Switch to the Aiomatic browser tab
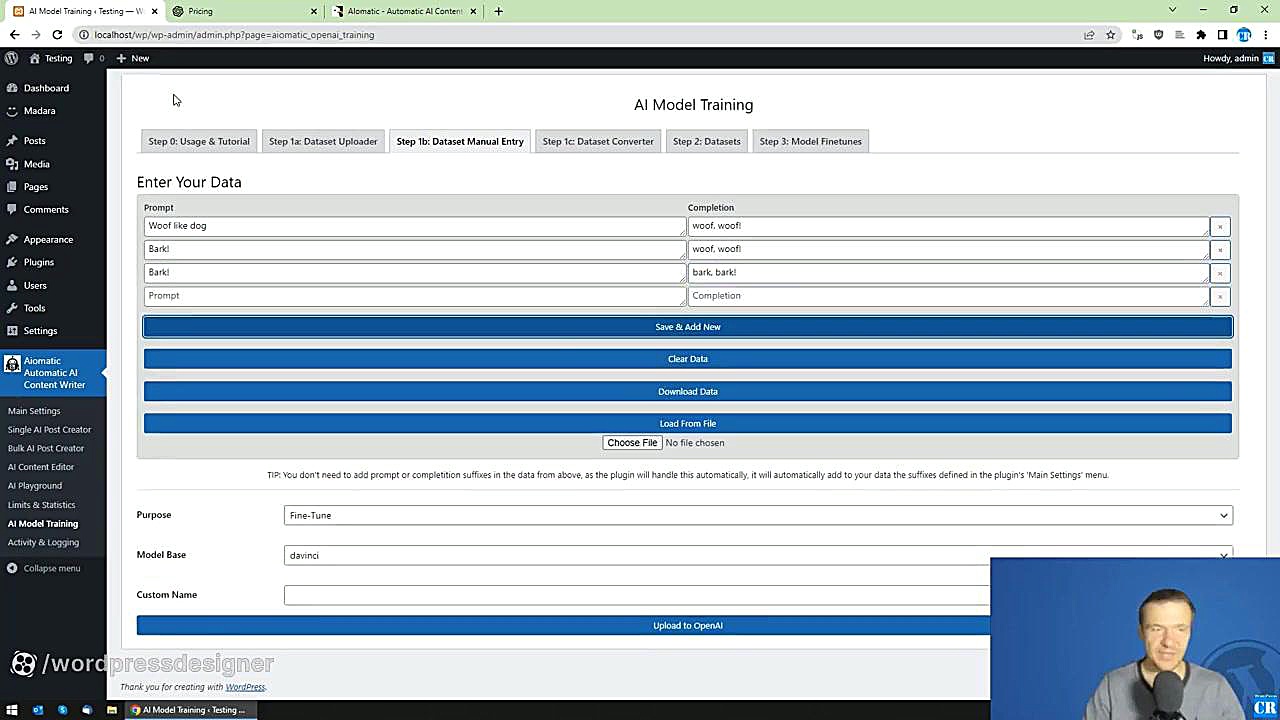The height and width of the screenshot is (720, 1280). pos(404,11)
